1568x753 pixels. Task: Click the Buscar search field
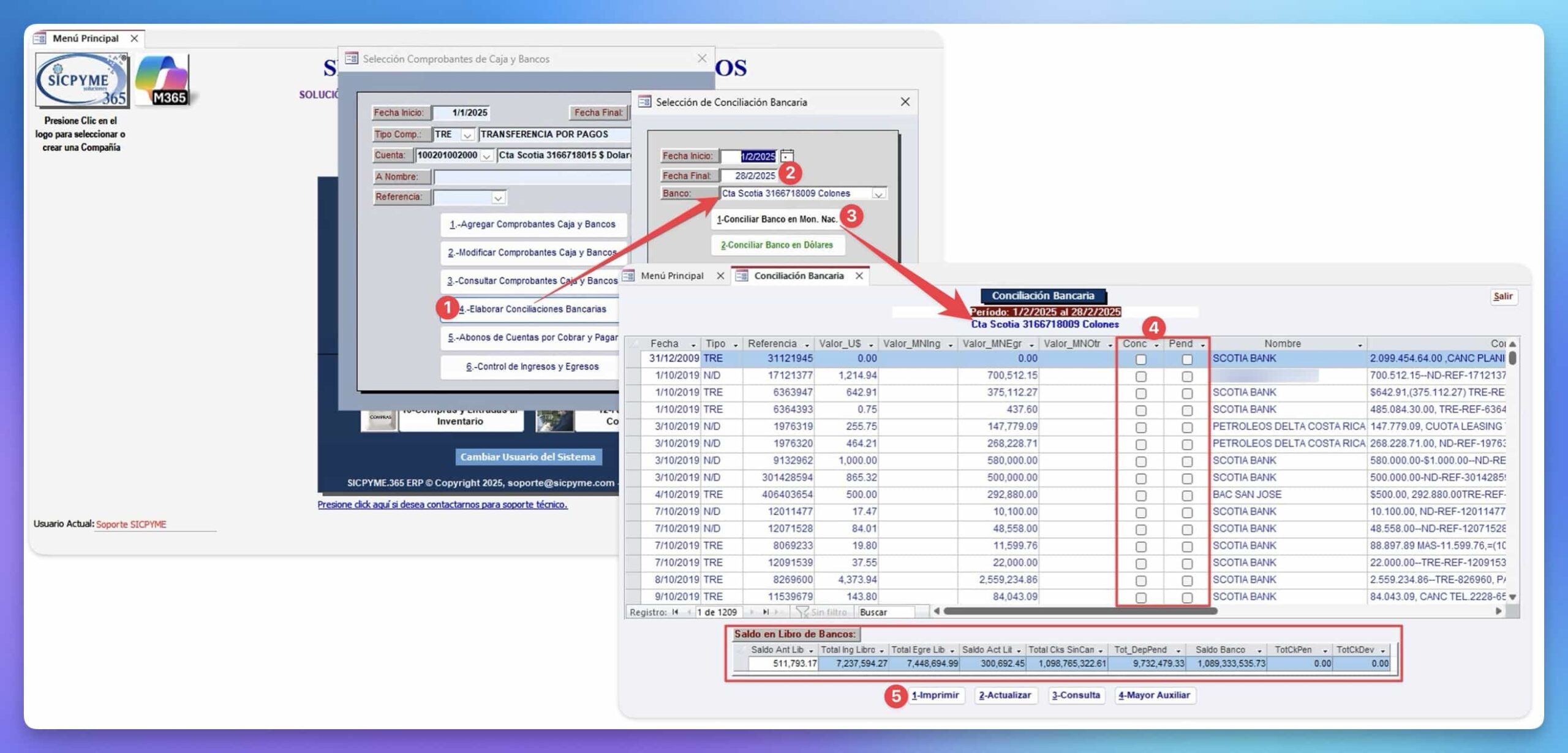884,612
